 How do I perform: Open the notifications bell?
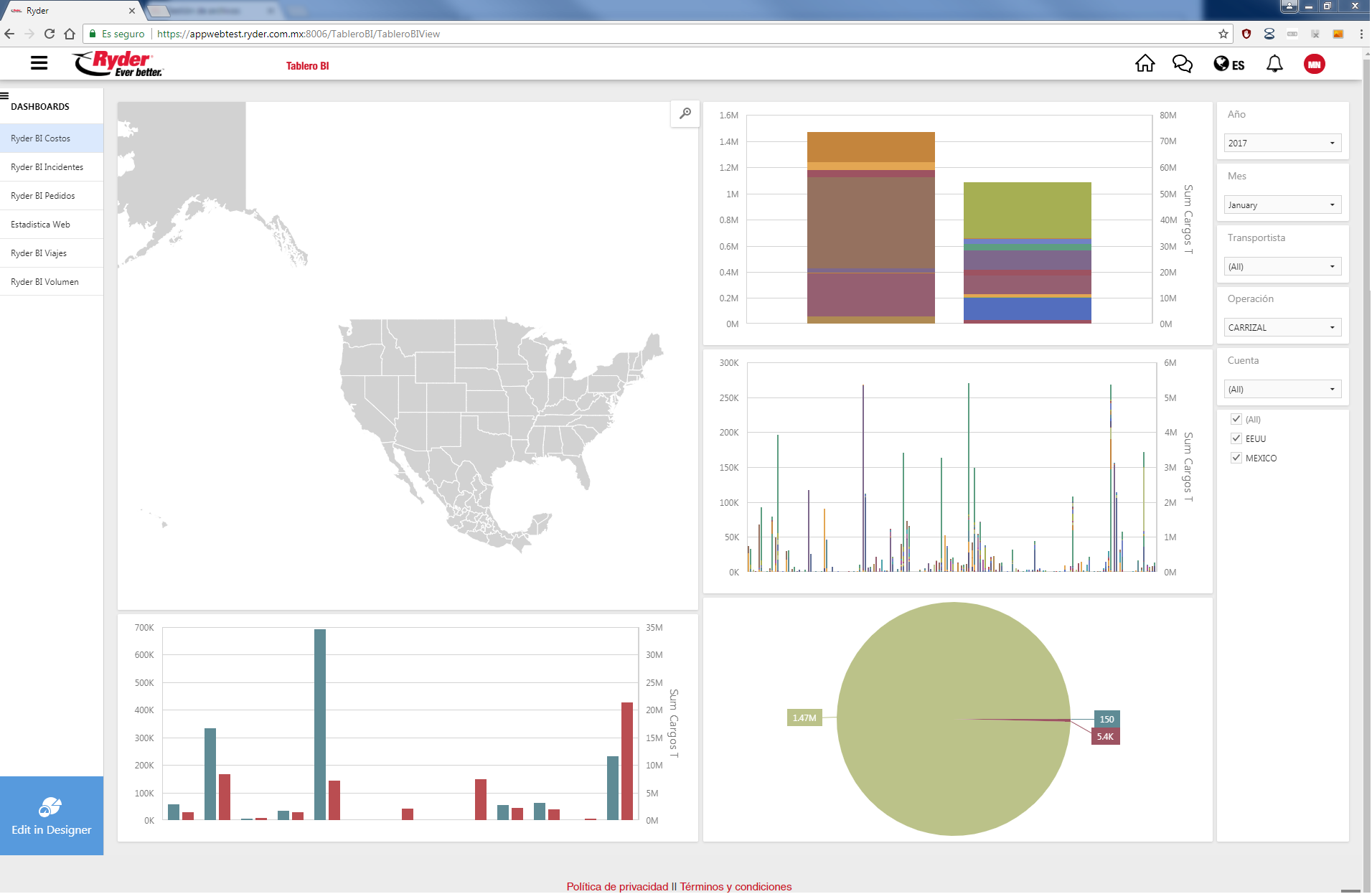tap(1274, 64)
